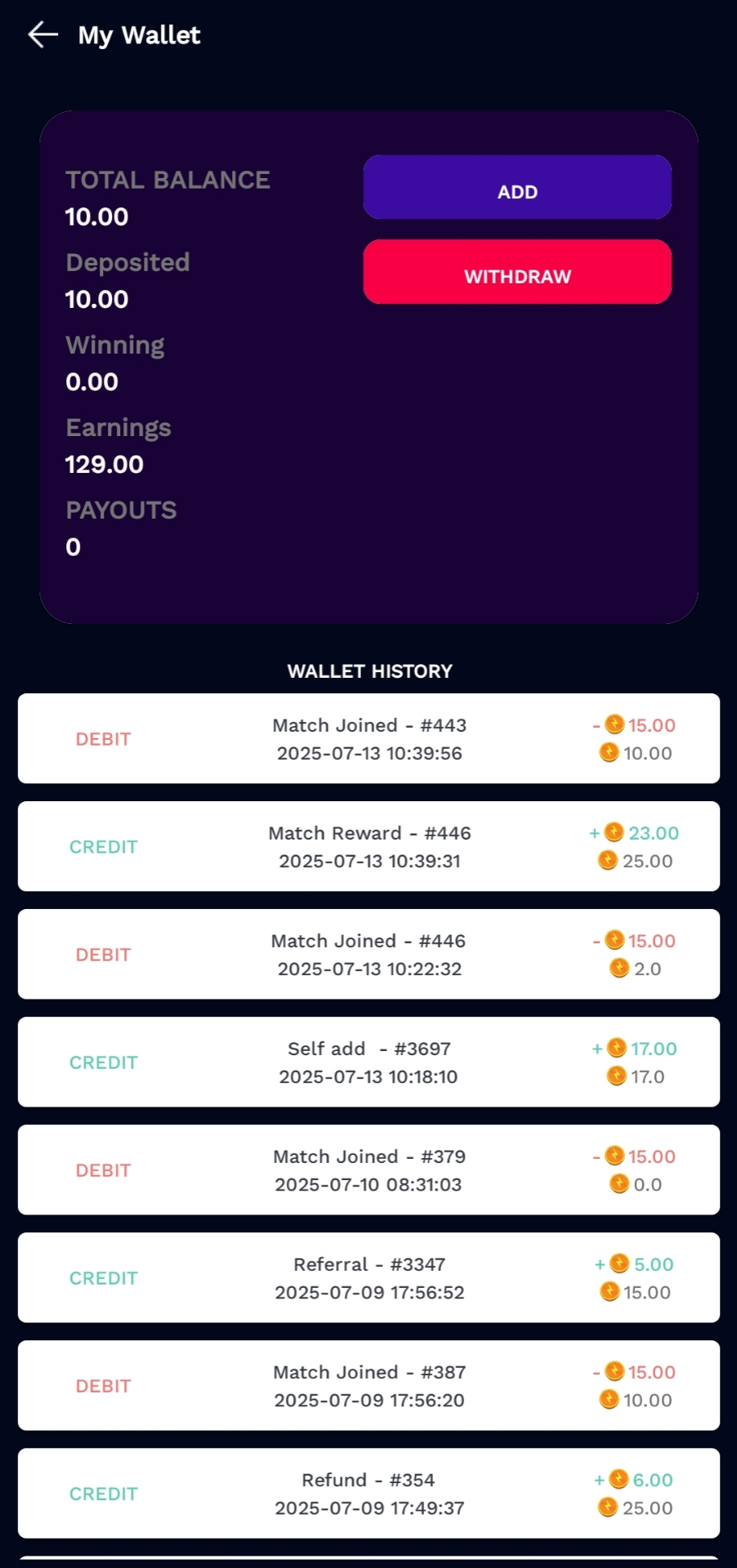Viewport: 737px width, 1568px height.
Task: Open Referral #3347 credit entry
Action: click(x=368, y=1277)
